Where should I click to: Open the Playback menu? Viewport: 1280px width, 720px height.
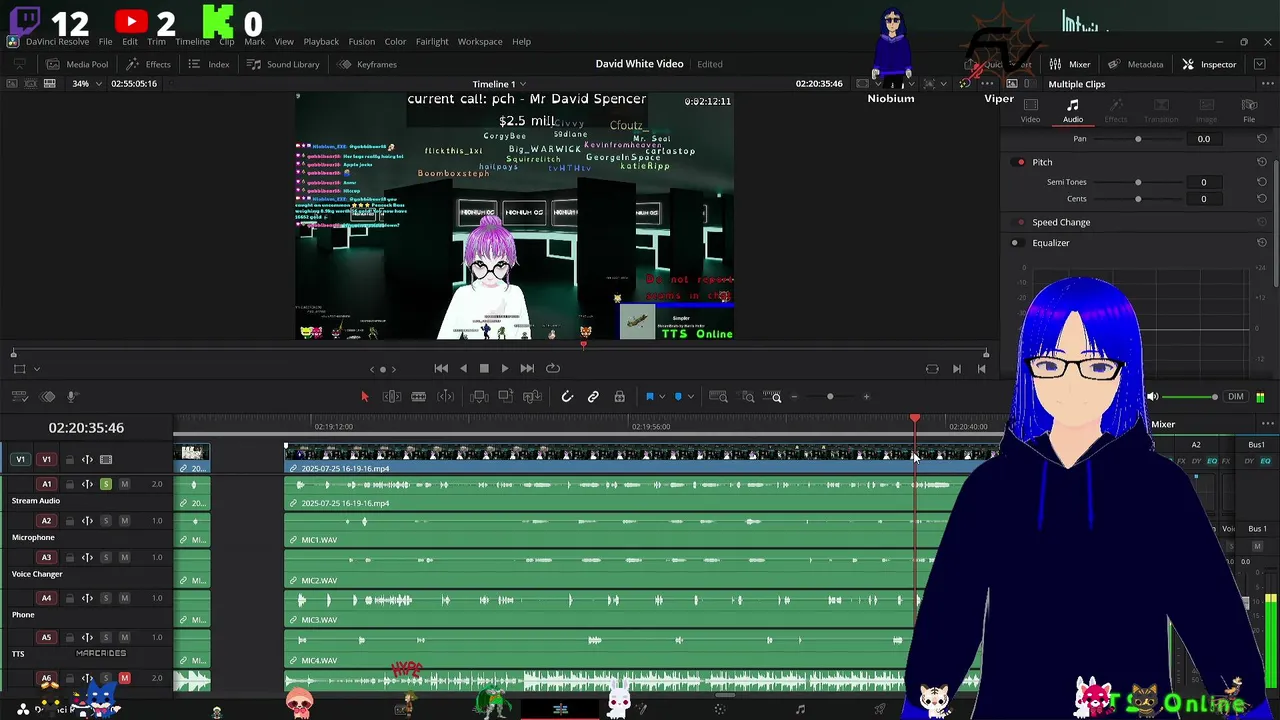coord(321,42)
